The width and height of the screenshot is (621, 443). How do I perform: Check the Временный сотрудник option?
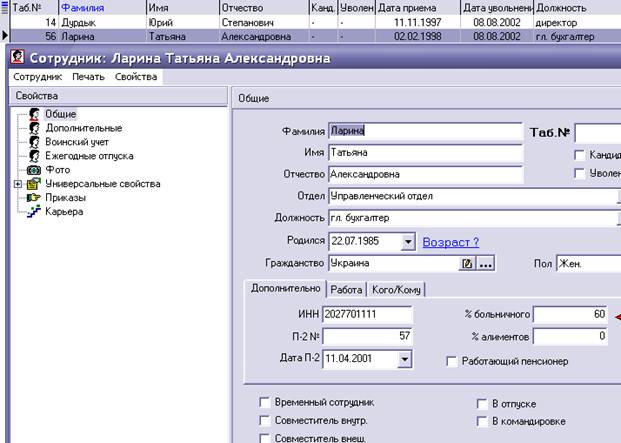(264, 403)
